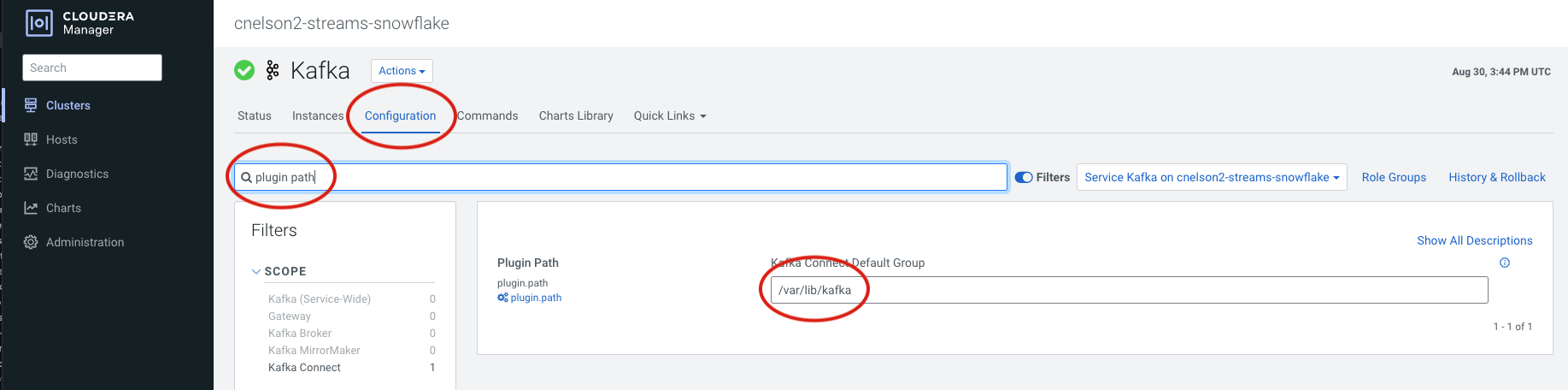
Task: Click the info icon beside Plugin Path value
Action: point(1505,263)
